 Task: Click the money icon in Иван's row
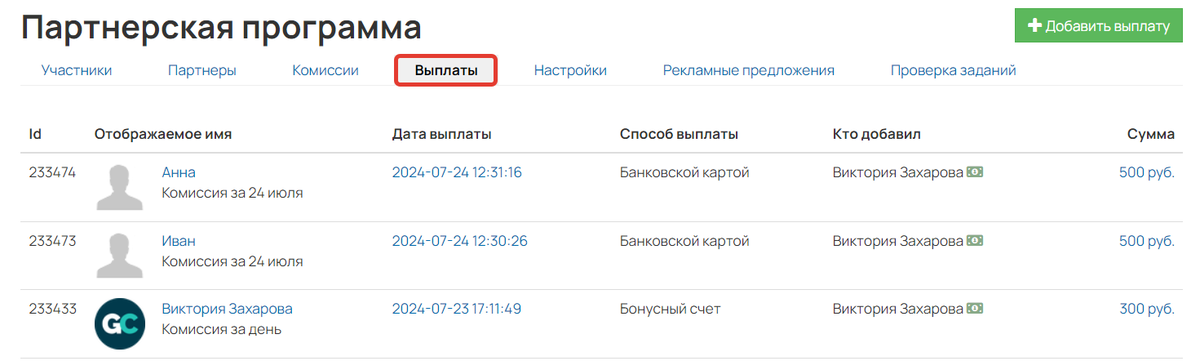coord(975,241)
